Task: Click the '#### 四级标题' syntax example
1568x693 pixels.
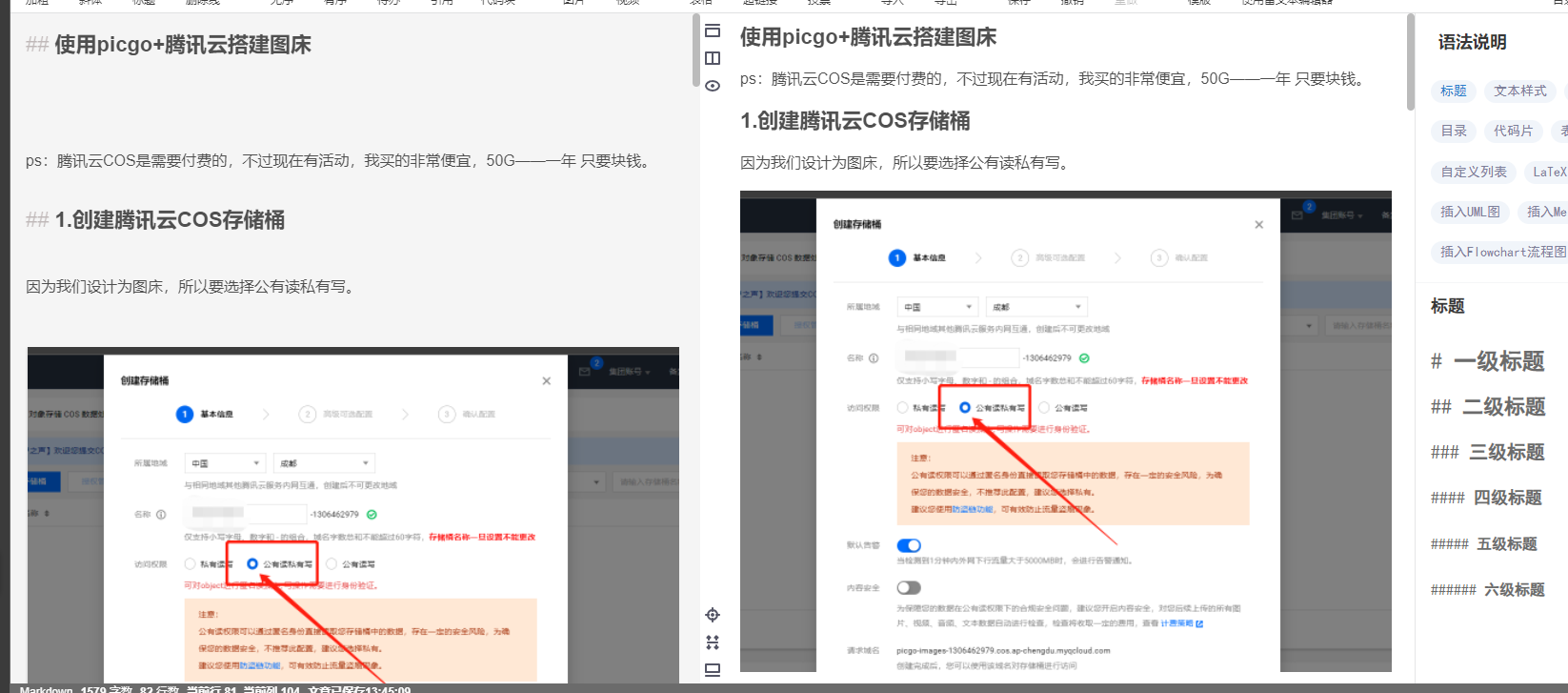Action: click(1486, 498)
